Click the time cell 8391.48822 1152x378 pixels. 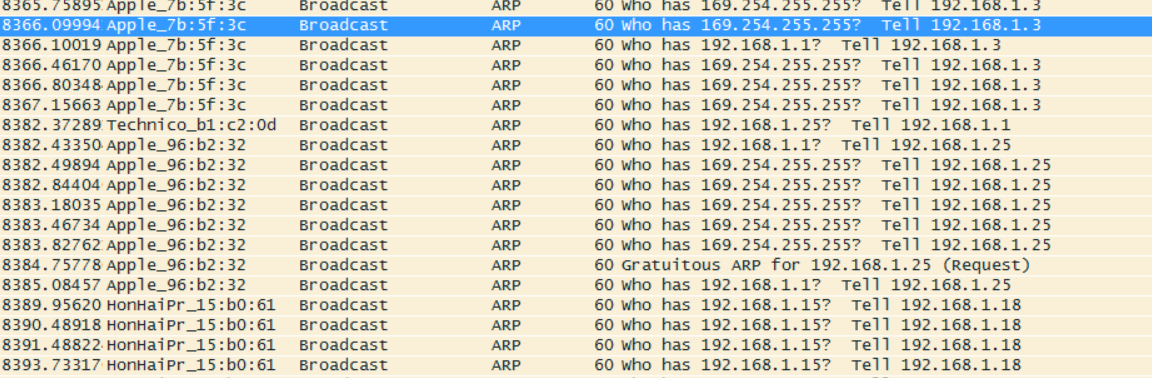(51, 345)
